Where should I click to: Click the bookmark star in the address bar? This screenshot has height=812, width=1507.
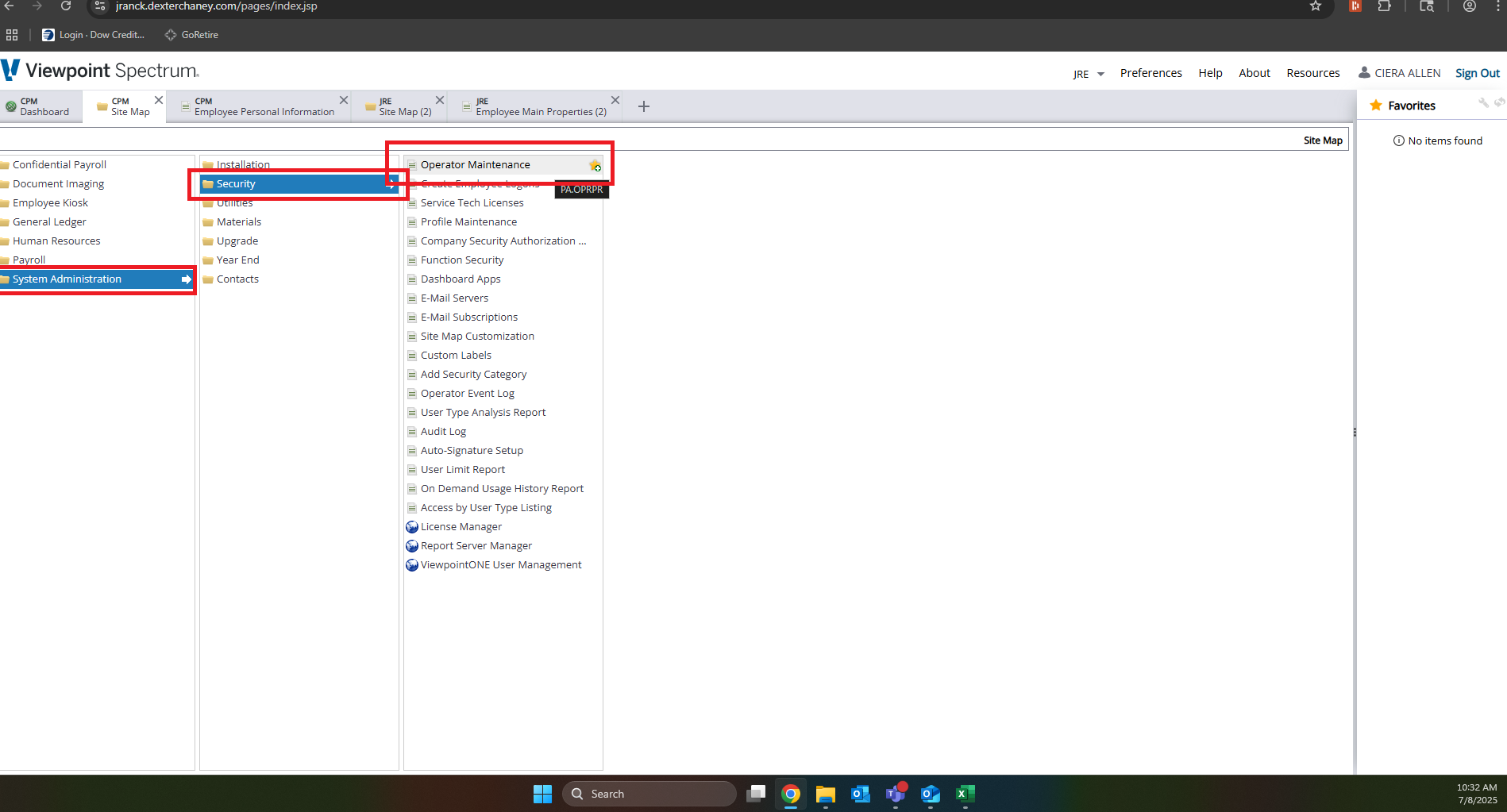[x=1315, y=6]
